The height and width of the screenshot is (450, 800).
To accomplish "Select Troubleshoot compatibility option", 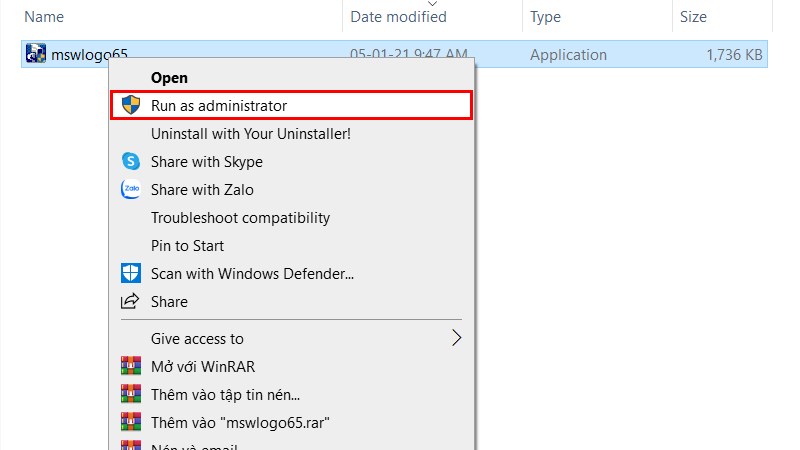I will click(240, 217).
